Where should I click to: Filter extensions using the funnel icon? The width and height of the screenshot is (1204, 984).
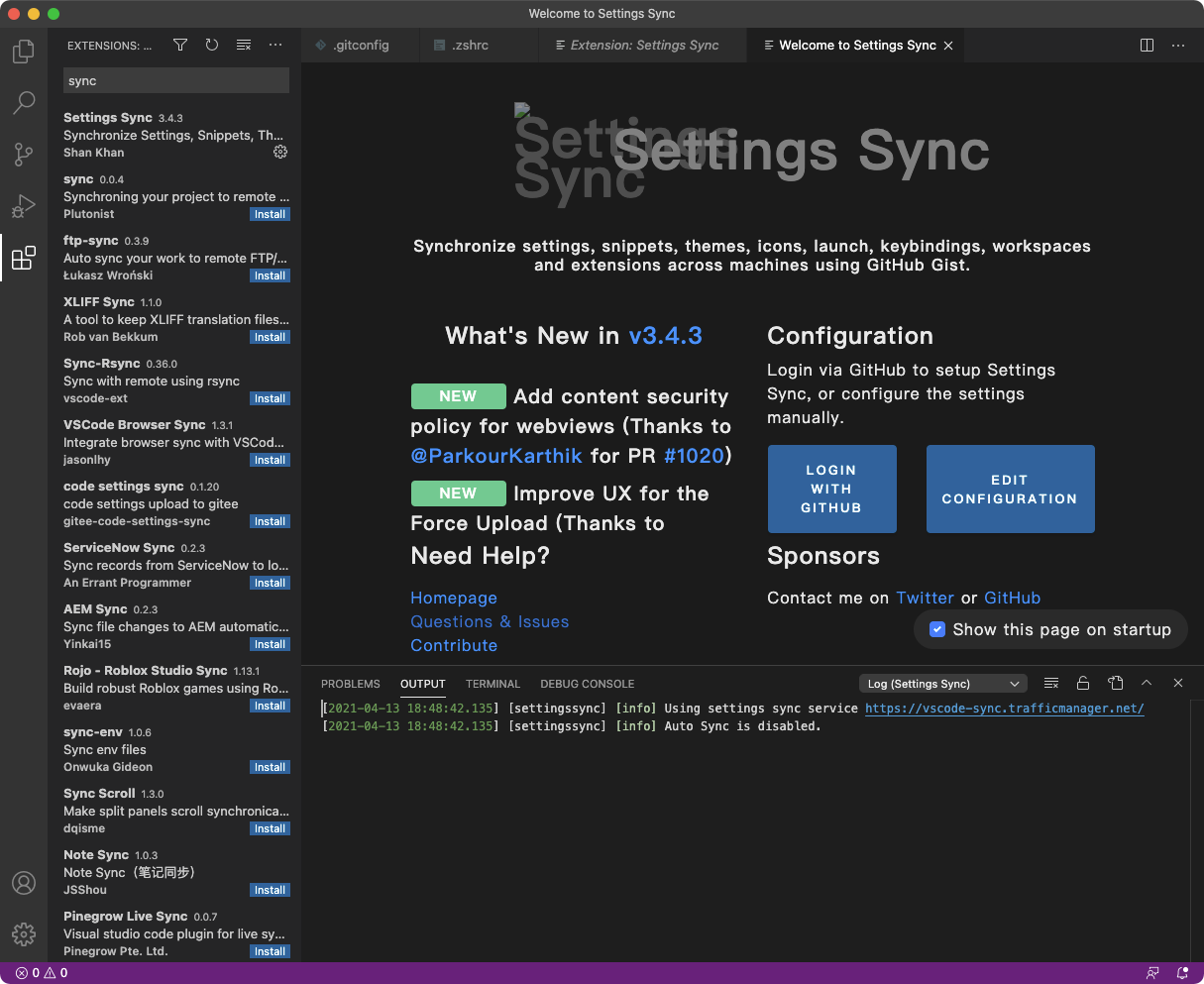(180, 45)
